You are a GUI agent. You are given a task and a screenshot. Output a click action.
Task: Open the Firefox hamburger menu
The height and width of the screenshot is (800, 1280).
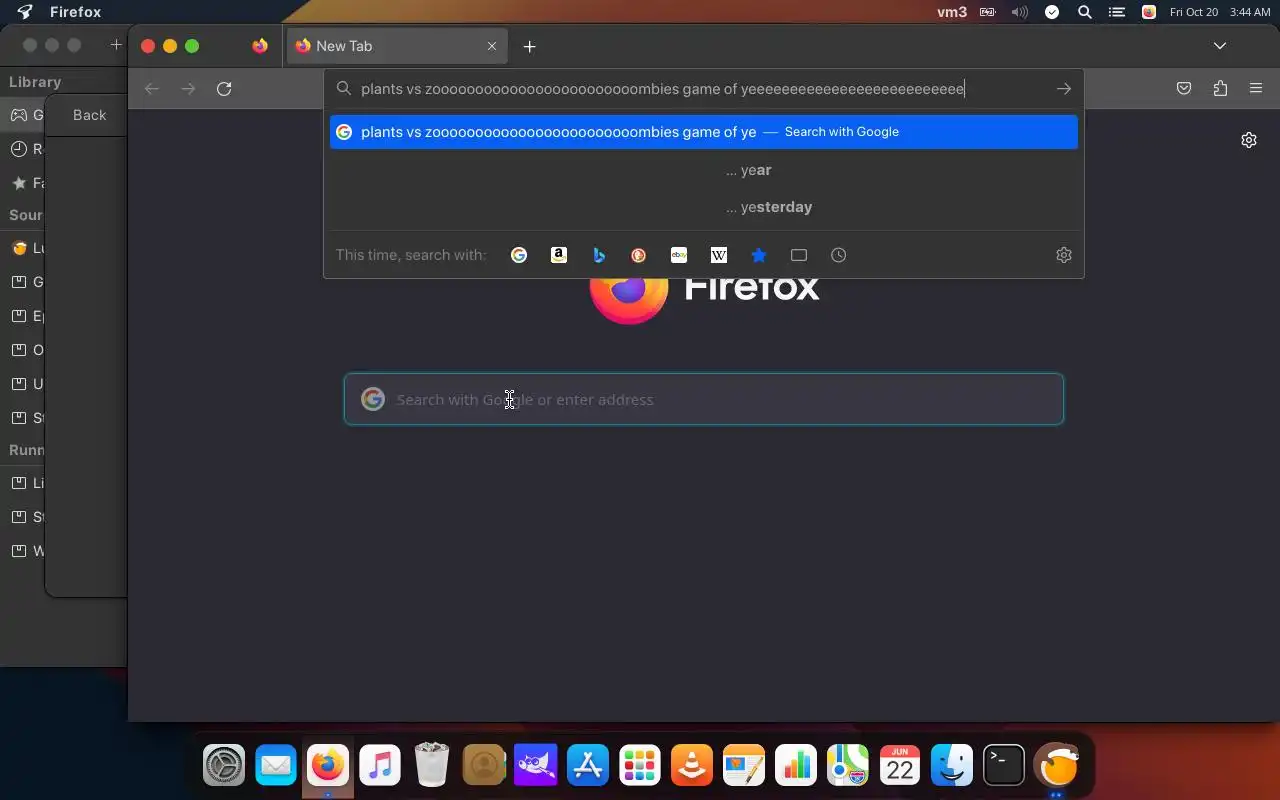pos(1256,89)
